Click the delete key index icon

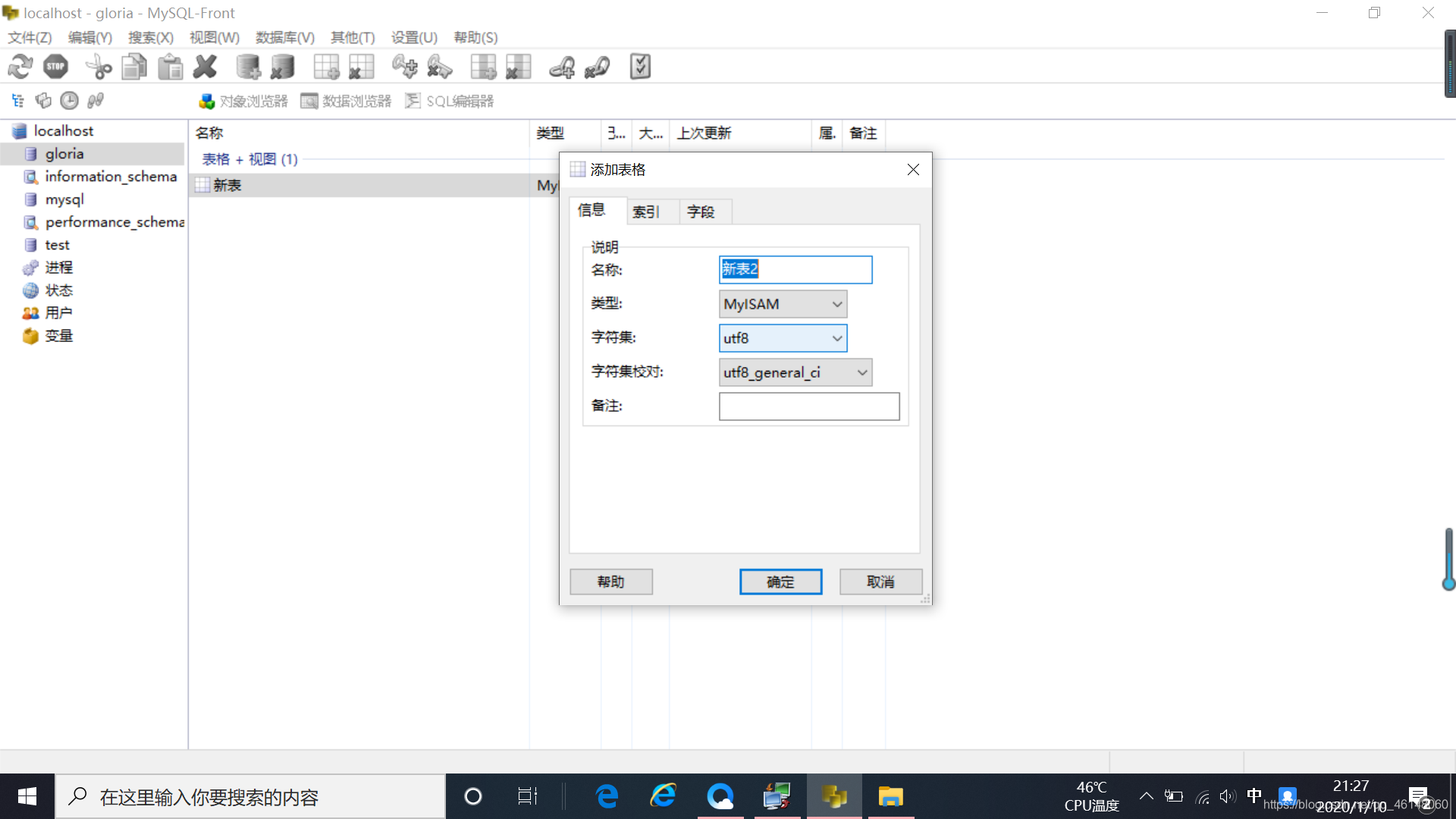(x=440, y=67)
